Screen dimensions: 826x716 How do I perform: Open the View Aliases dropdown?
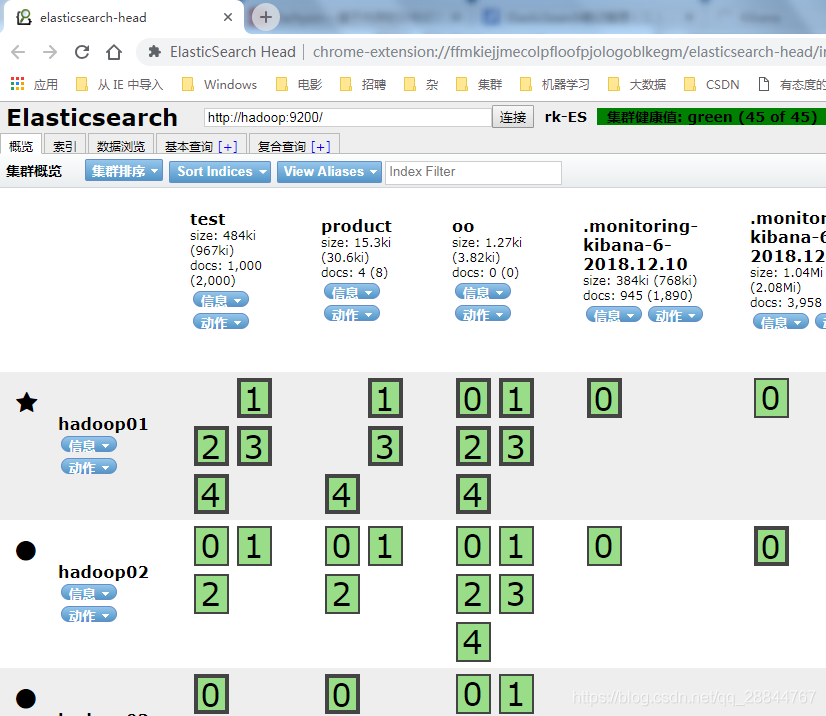coord(329,172)
